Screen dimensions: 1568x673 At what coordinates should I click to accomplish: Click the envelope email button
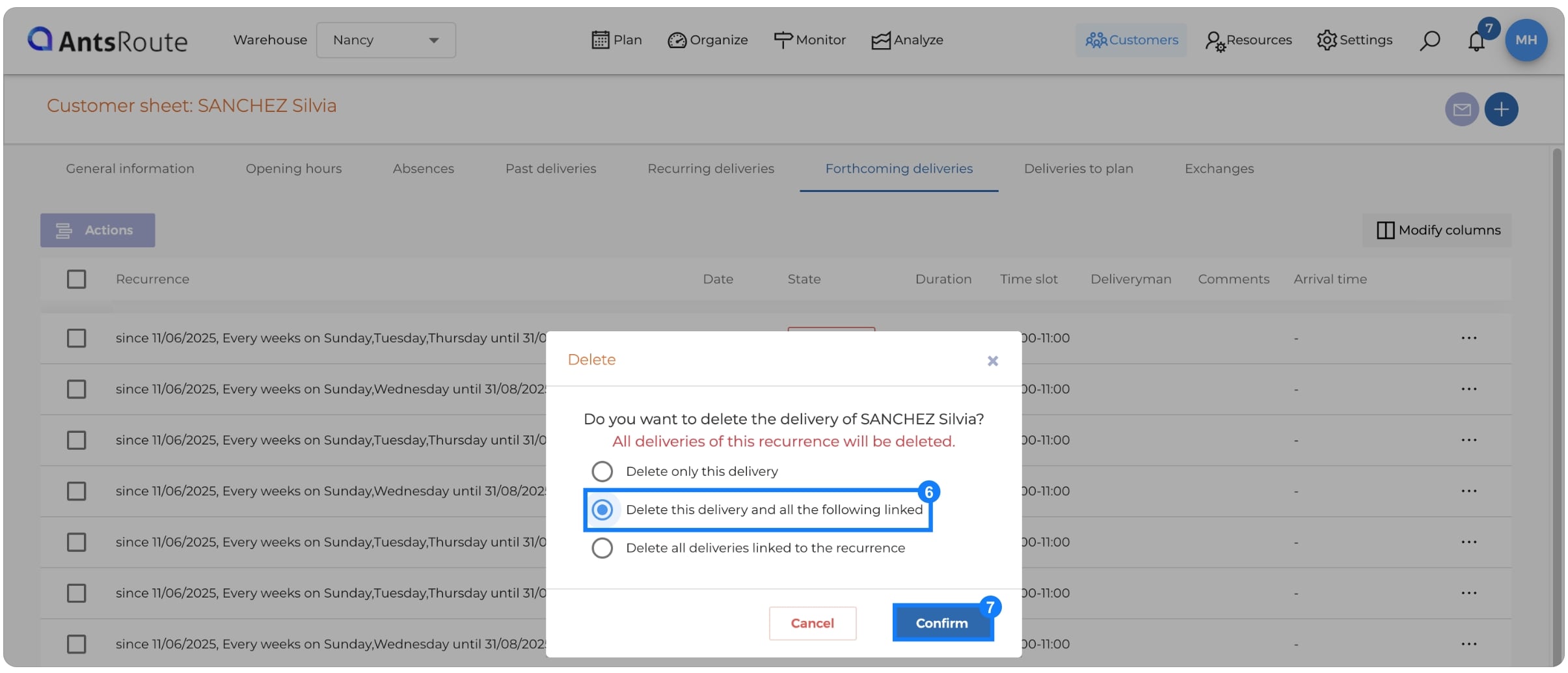click(1462, 109)
